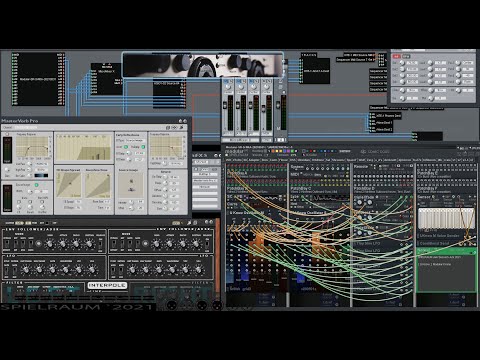Click the Source to Listener position pad
This screenshot has height=360, width=480.
[131, 185]
